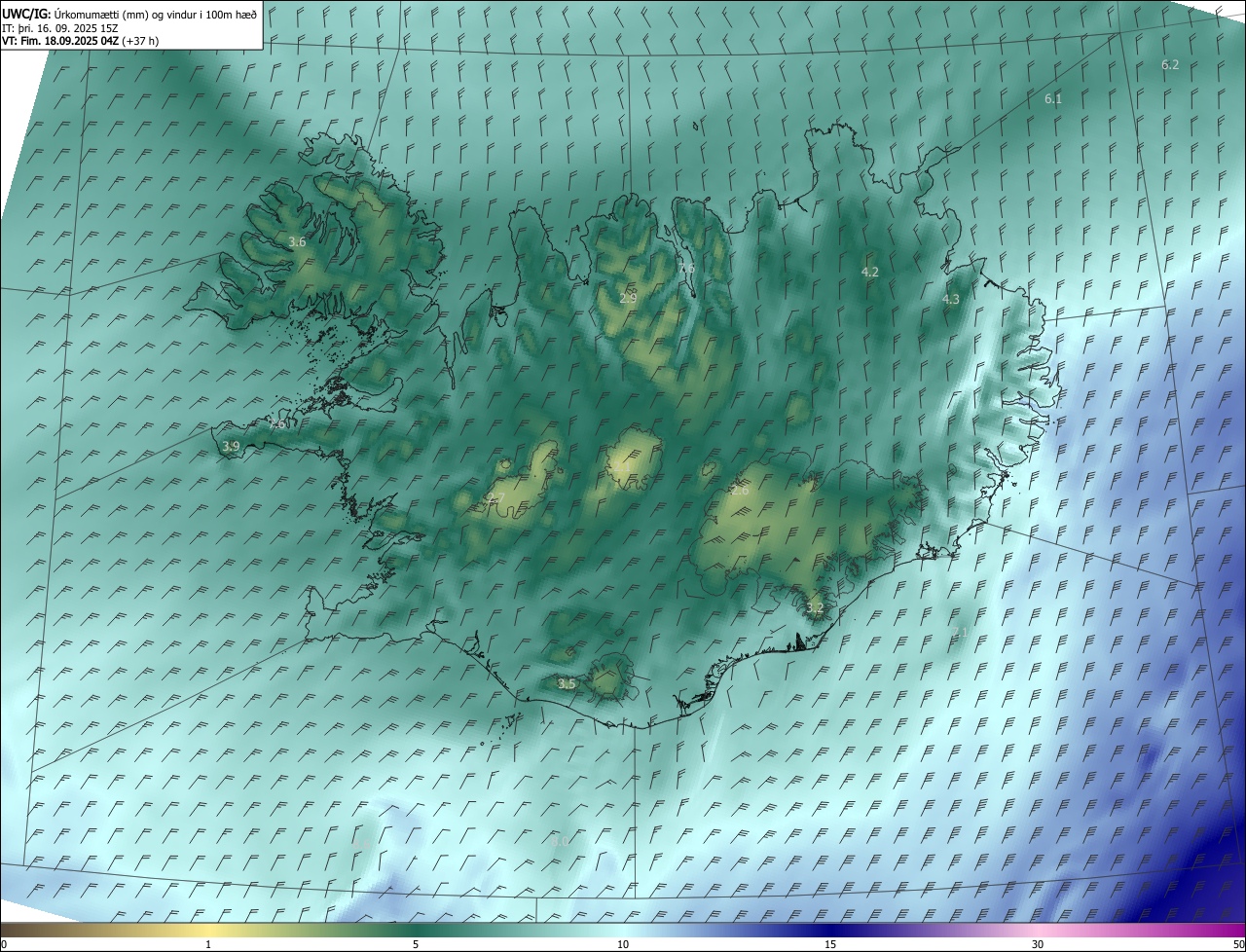Screen dimensions: 1246x952
Task: Click the 1 tick on the color scale
Action: [208, 944]
